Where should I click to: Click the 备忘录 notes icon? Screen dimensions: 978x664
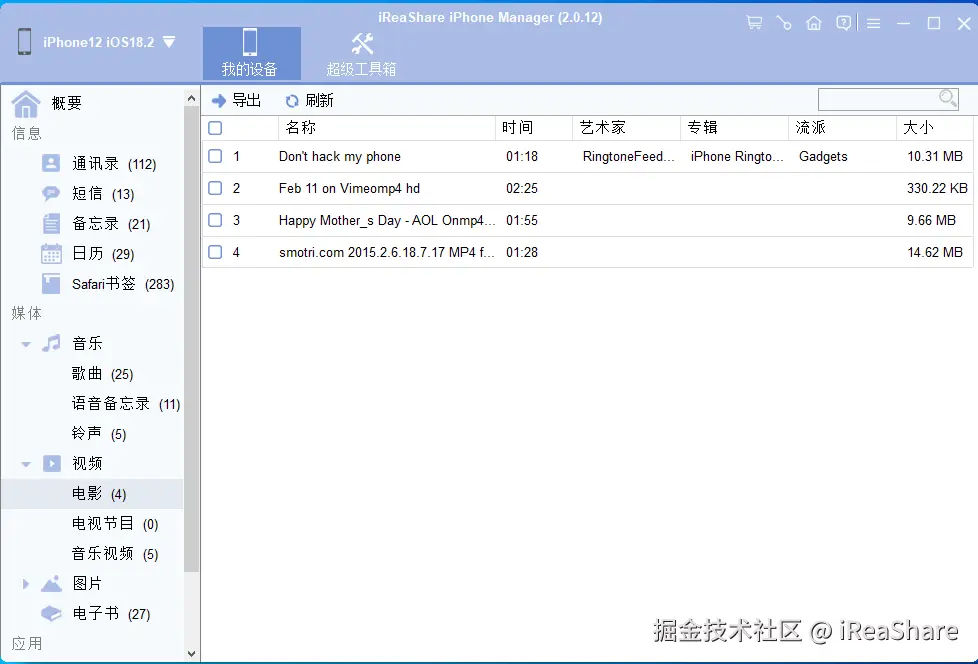pos(51,223)
